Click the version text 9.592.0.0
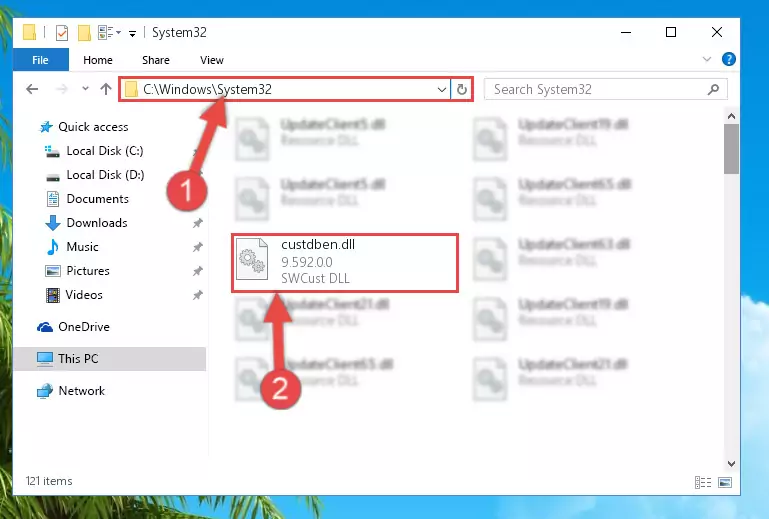 coord(307,262)
